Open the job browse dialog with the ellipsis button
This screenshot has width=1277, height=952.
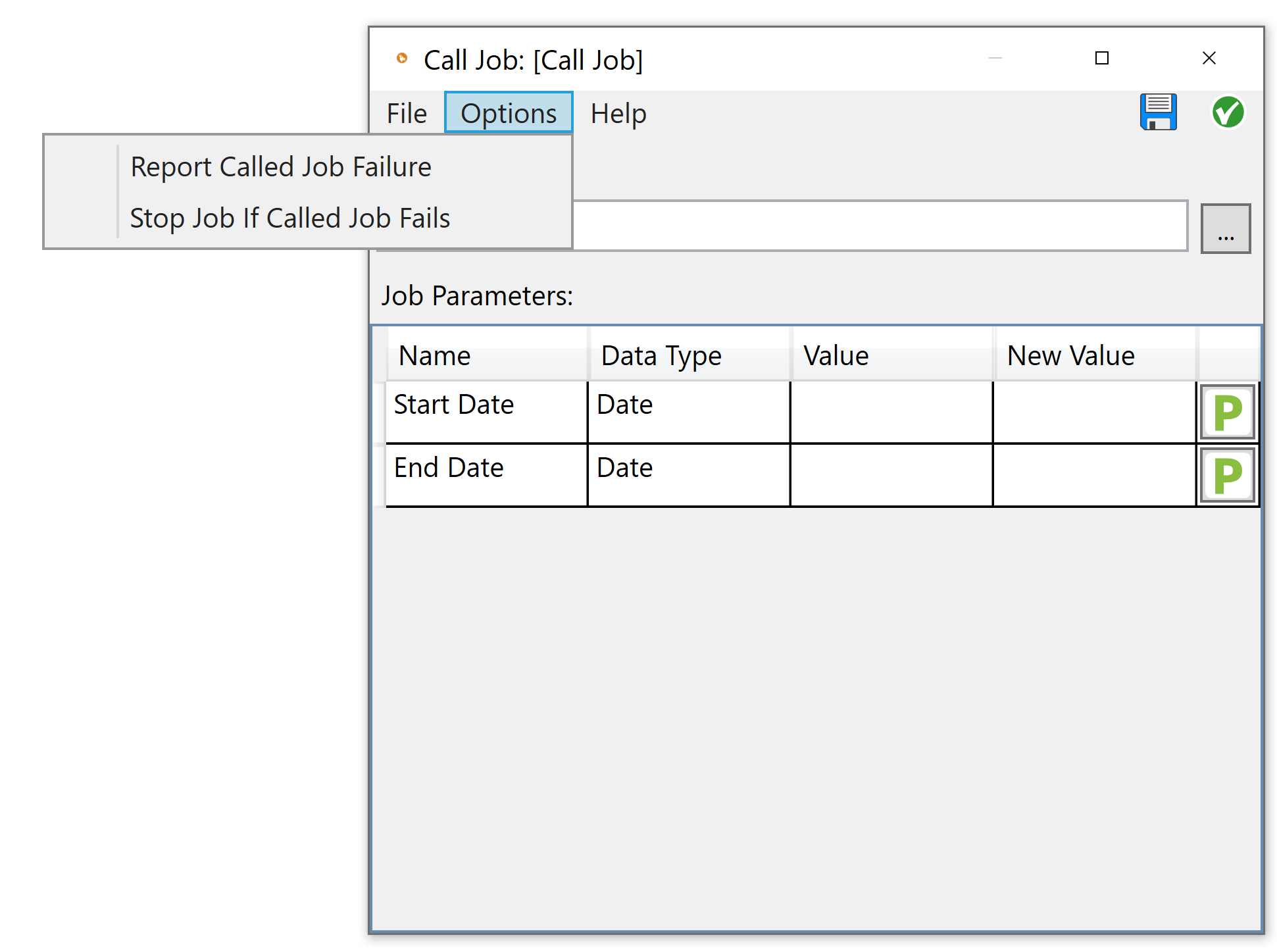(1225, 228)
